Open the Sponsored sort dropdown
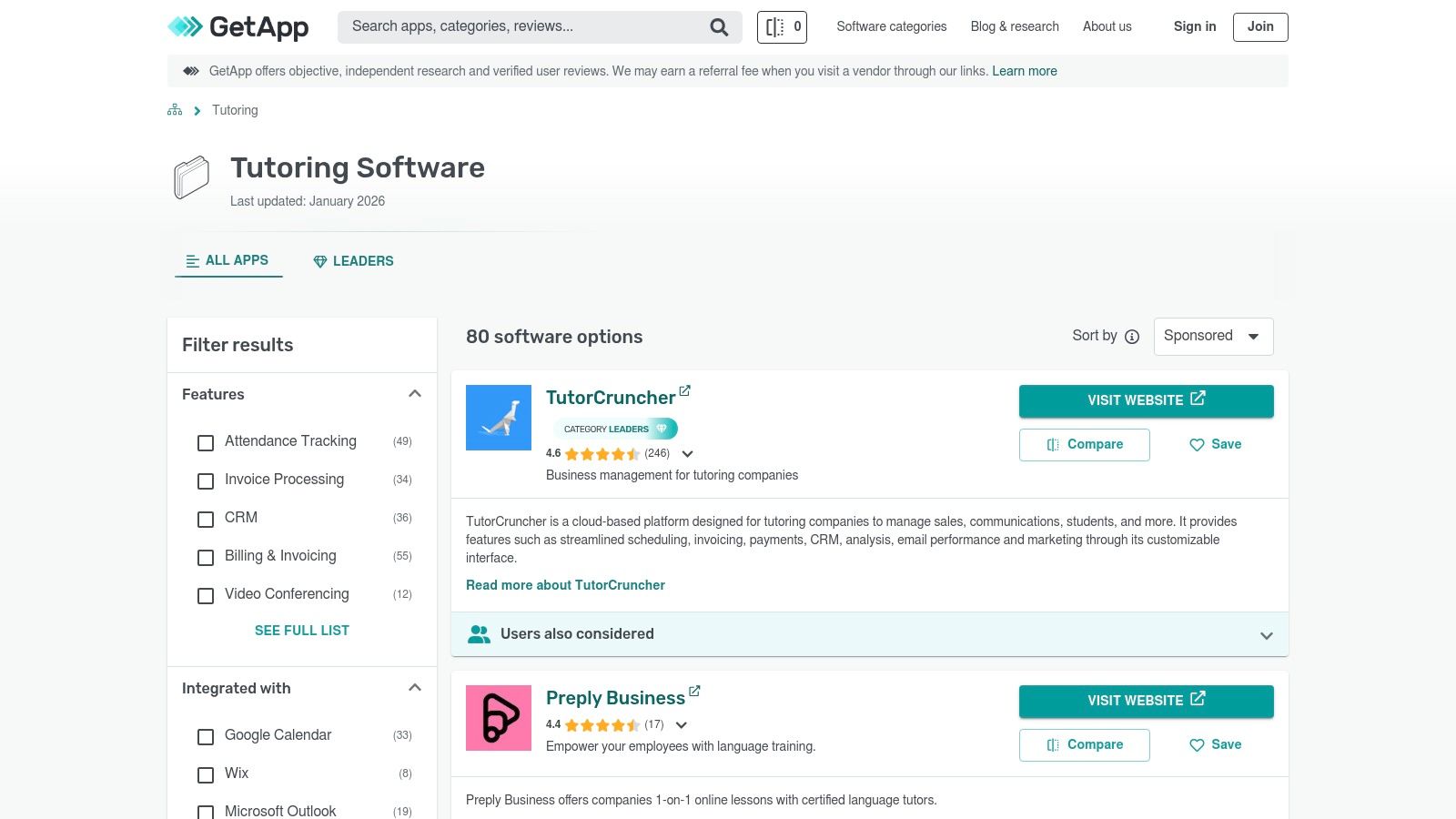This screenshot has height=819, width=1456. 1213,336
